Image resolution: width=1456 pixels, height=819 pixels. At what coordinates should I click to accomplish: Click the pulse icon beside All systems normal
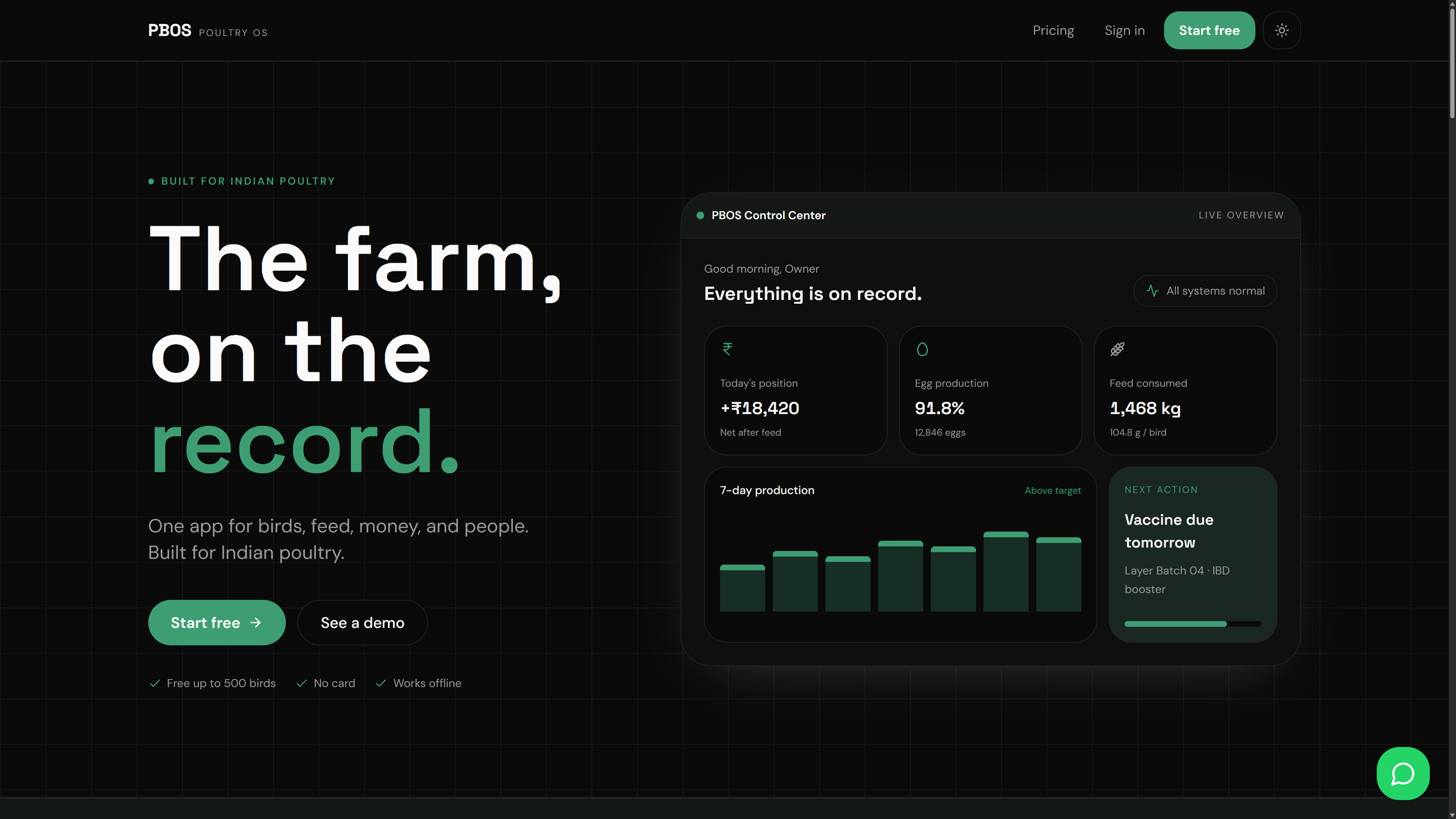[x=1152, y=291]
